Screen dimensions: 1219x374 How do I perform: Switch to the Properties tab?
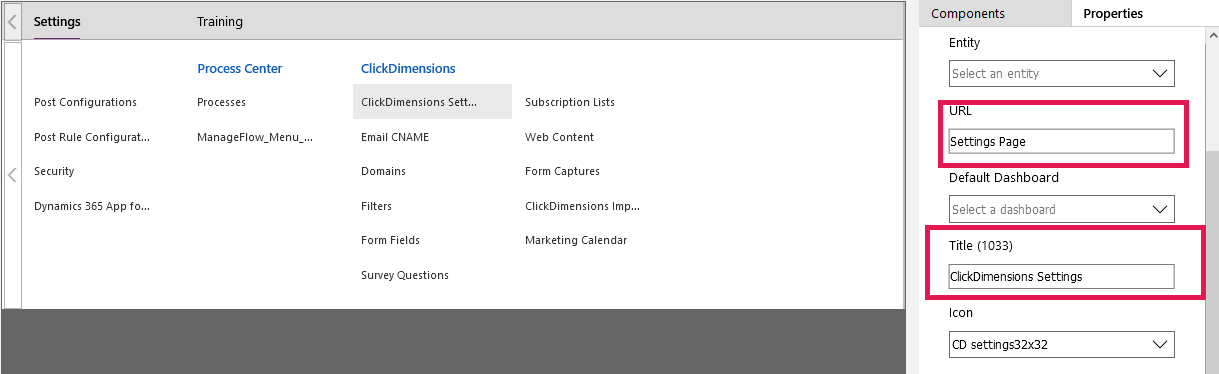pos(1113,13)
